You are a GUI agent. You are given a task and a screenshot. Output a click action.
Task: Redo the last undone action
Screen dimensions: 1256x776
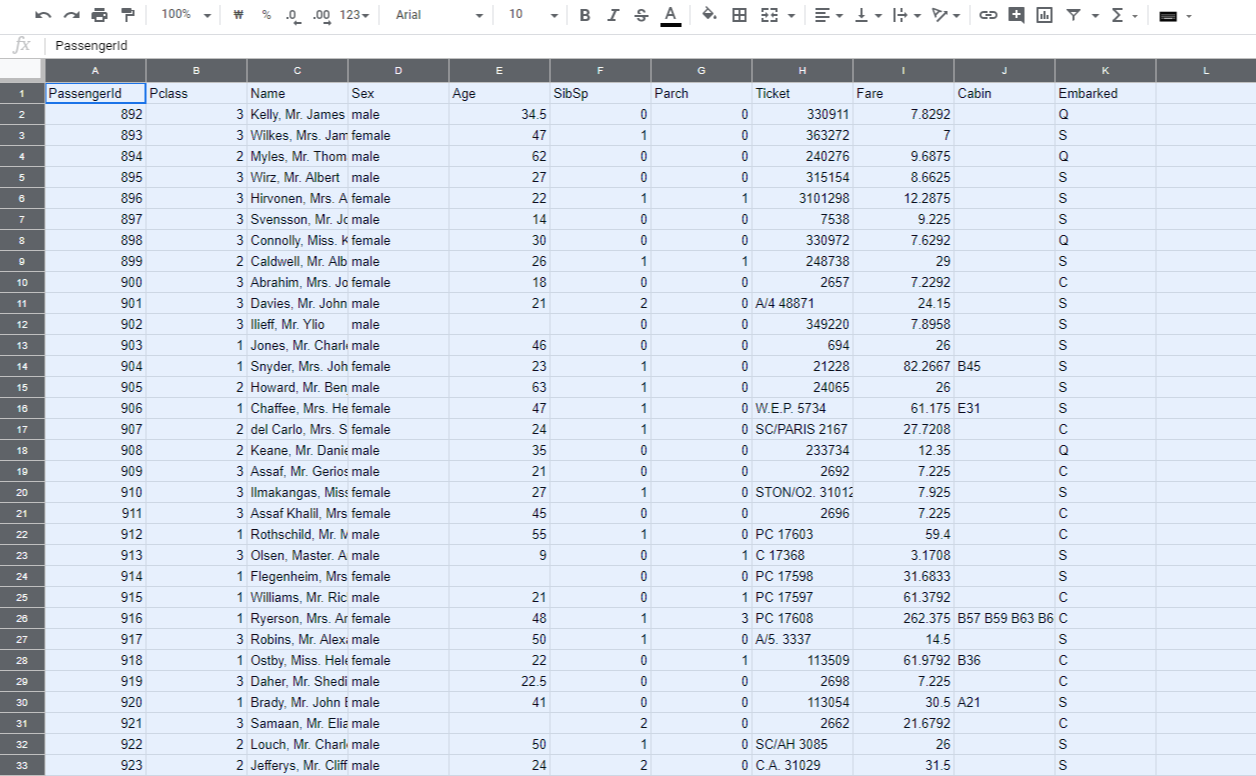point(71,15)
